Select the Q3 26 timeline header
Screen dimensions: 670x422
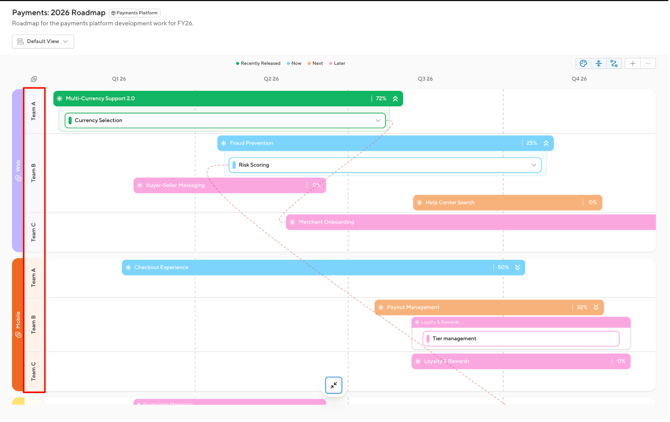pyautogui.click(x=425, y=79)
